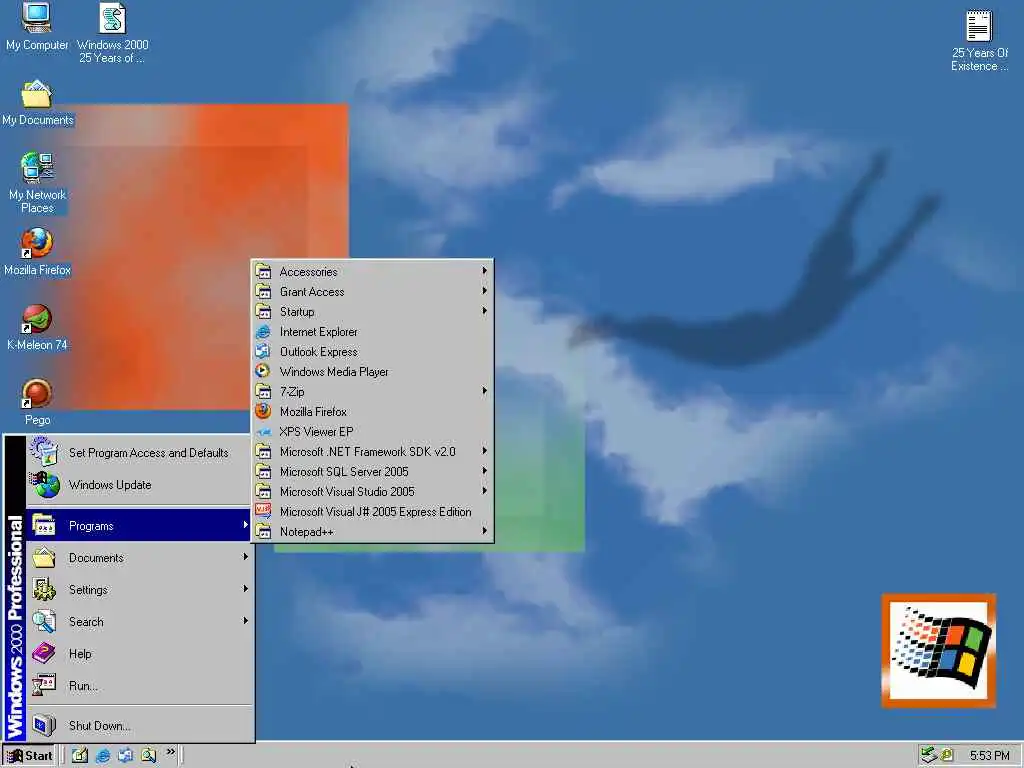Click the network tray icon in system tray
The width and height of the screenshot is (1024, 768).
pos(929,755)
